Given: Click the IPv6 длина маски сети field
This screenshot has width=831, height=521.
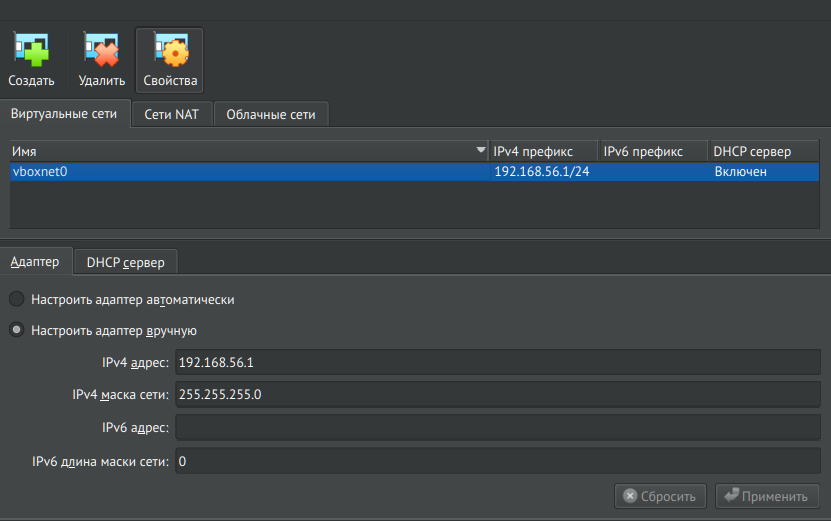Looking at the screenshot, I should 498,461.
